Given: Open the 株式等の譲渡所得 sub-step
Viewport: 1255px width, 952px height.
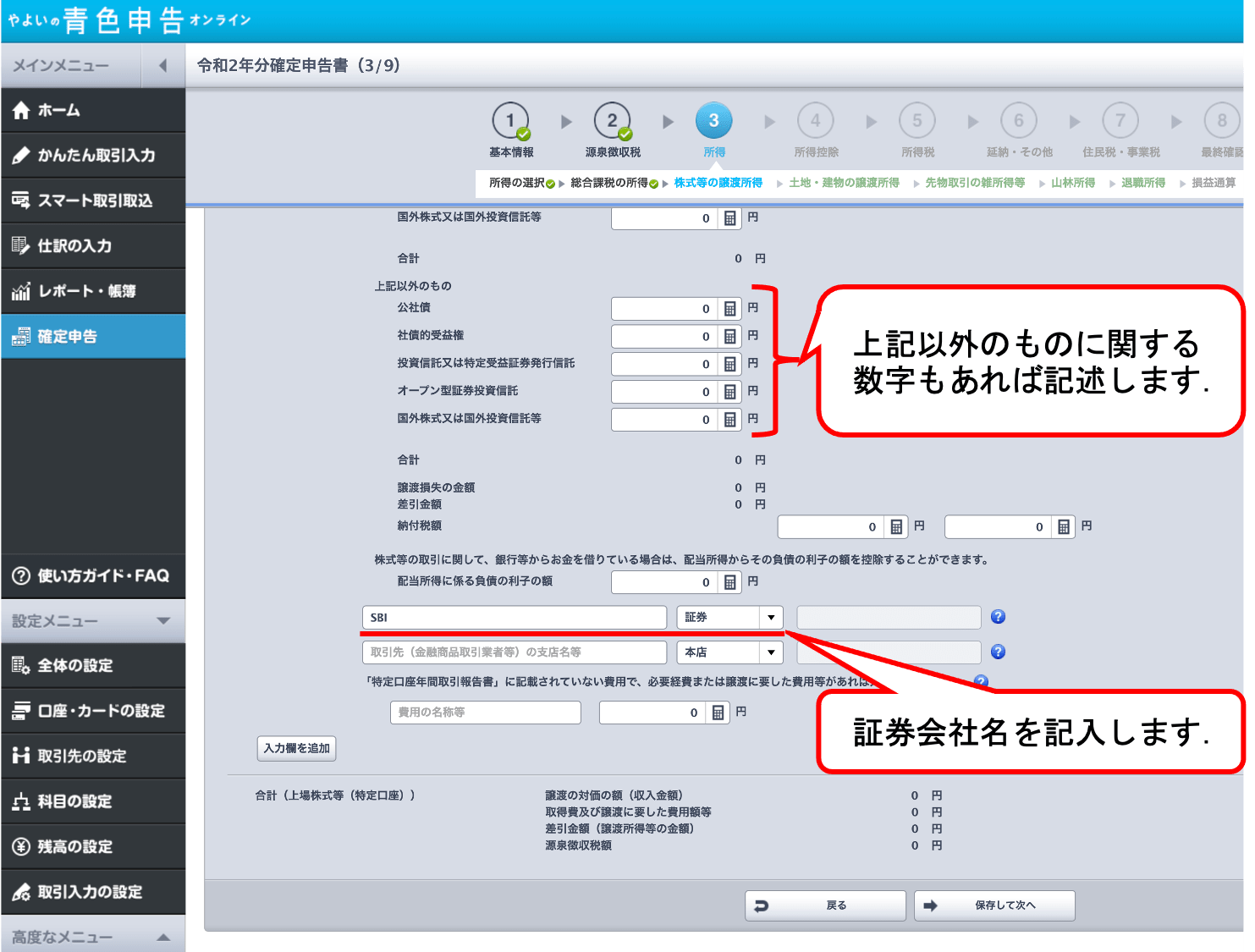Looking at the screenshot, I should pos(718,183).
